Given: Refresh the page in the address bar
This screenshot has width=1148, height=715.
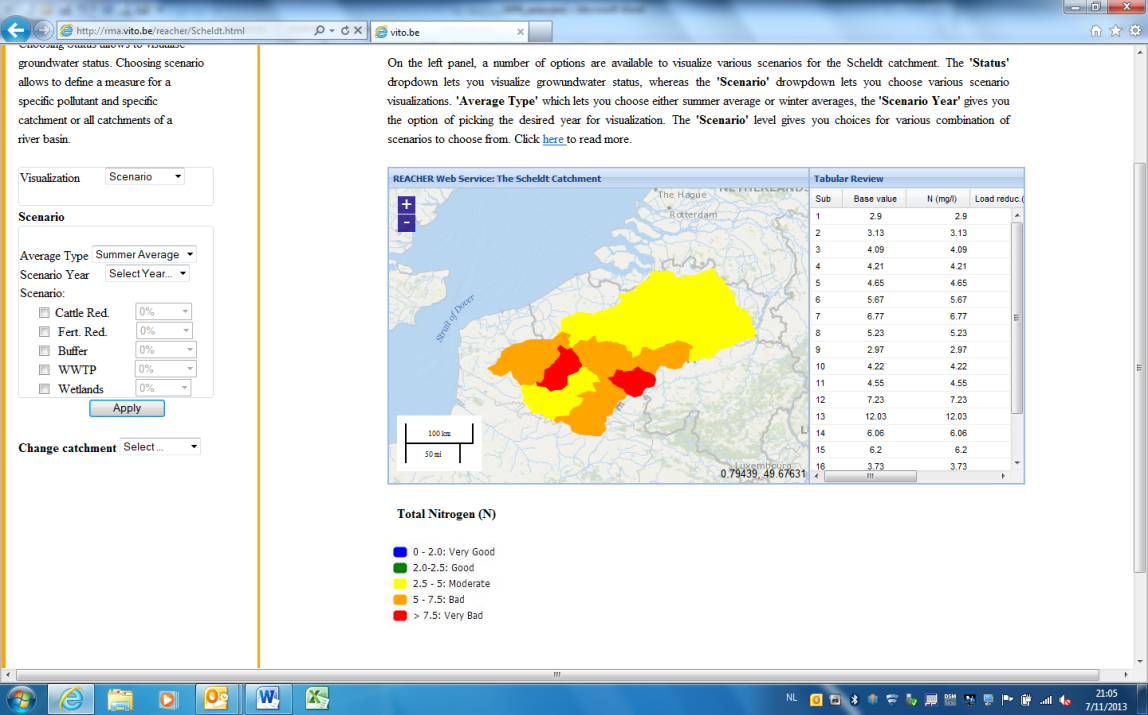Looking at the screenshot, I should pos(345,31).
